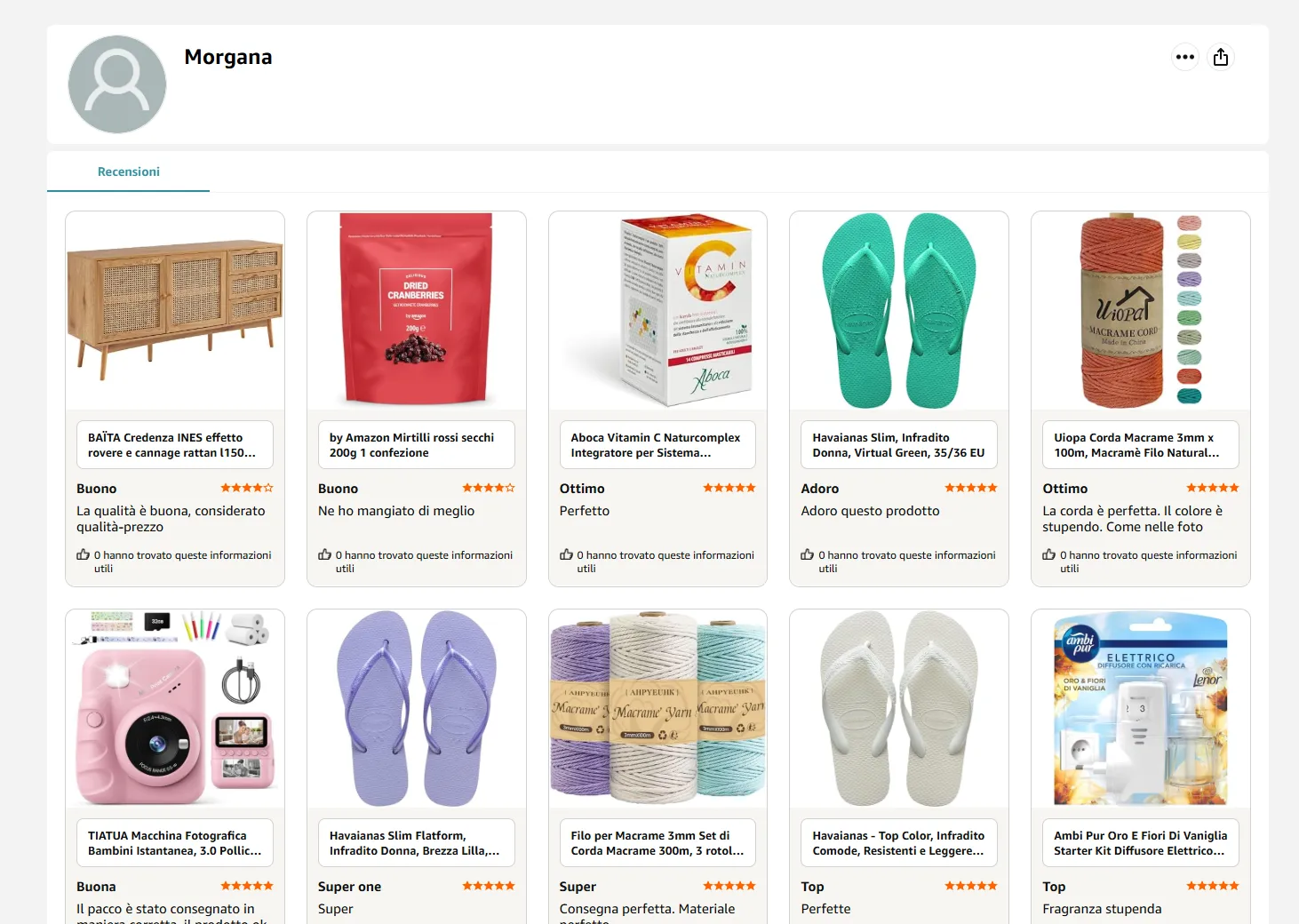Click Morgana's profile avatar

click(x=117, y=84)
